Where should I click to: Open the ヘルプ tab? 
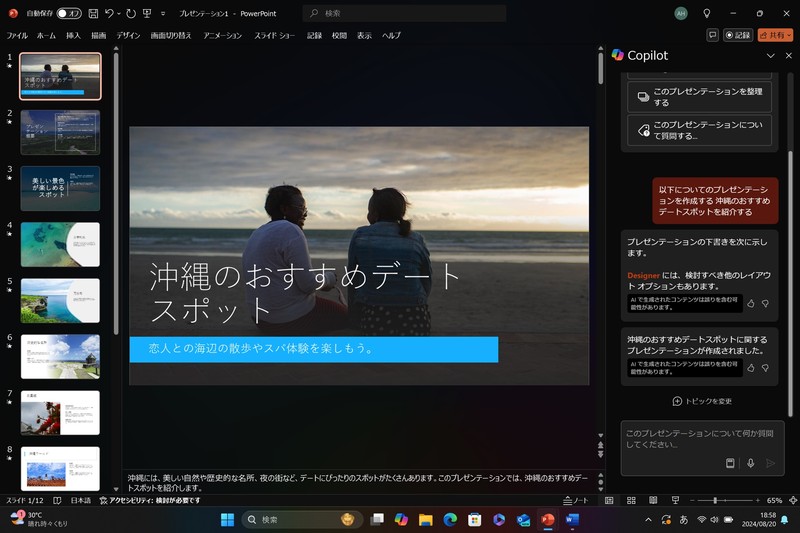pyautogui.click(x=391, y=35)
